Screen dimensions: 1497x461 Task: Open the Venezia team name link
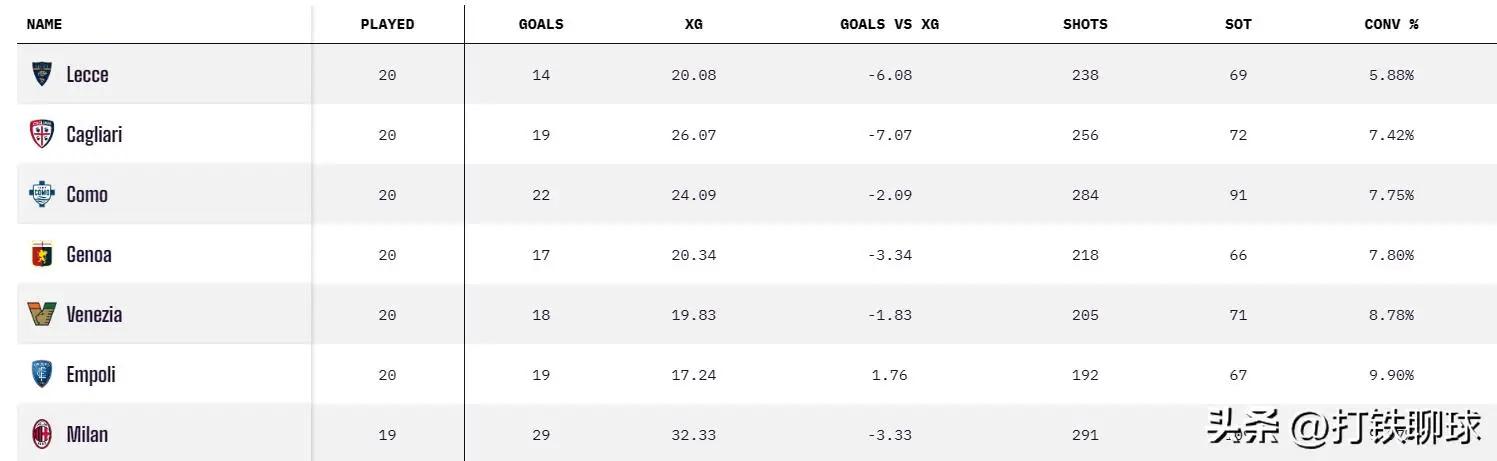pos(94,314)
